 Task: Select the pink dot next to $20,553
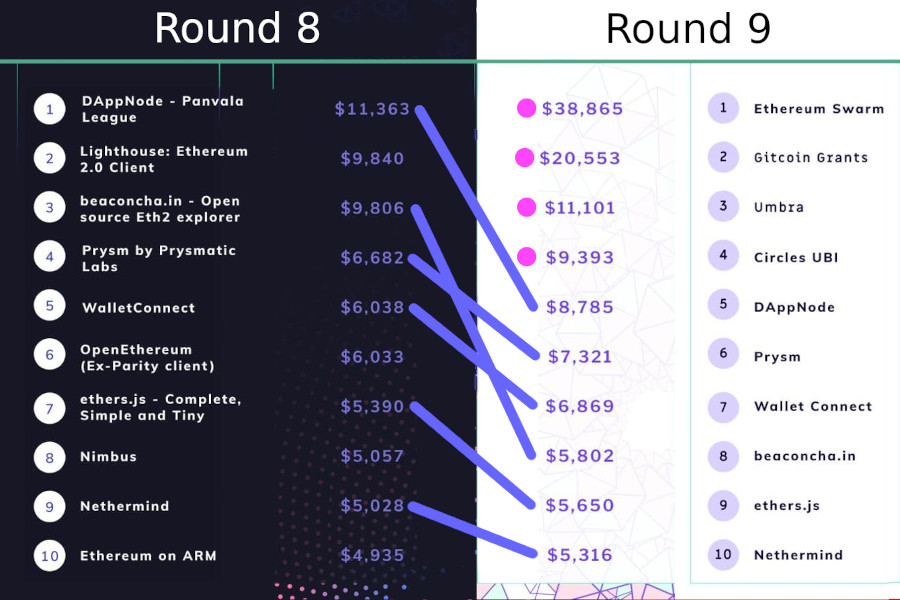524,158
